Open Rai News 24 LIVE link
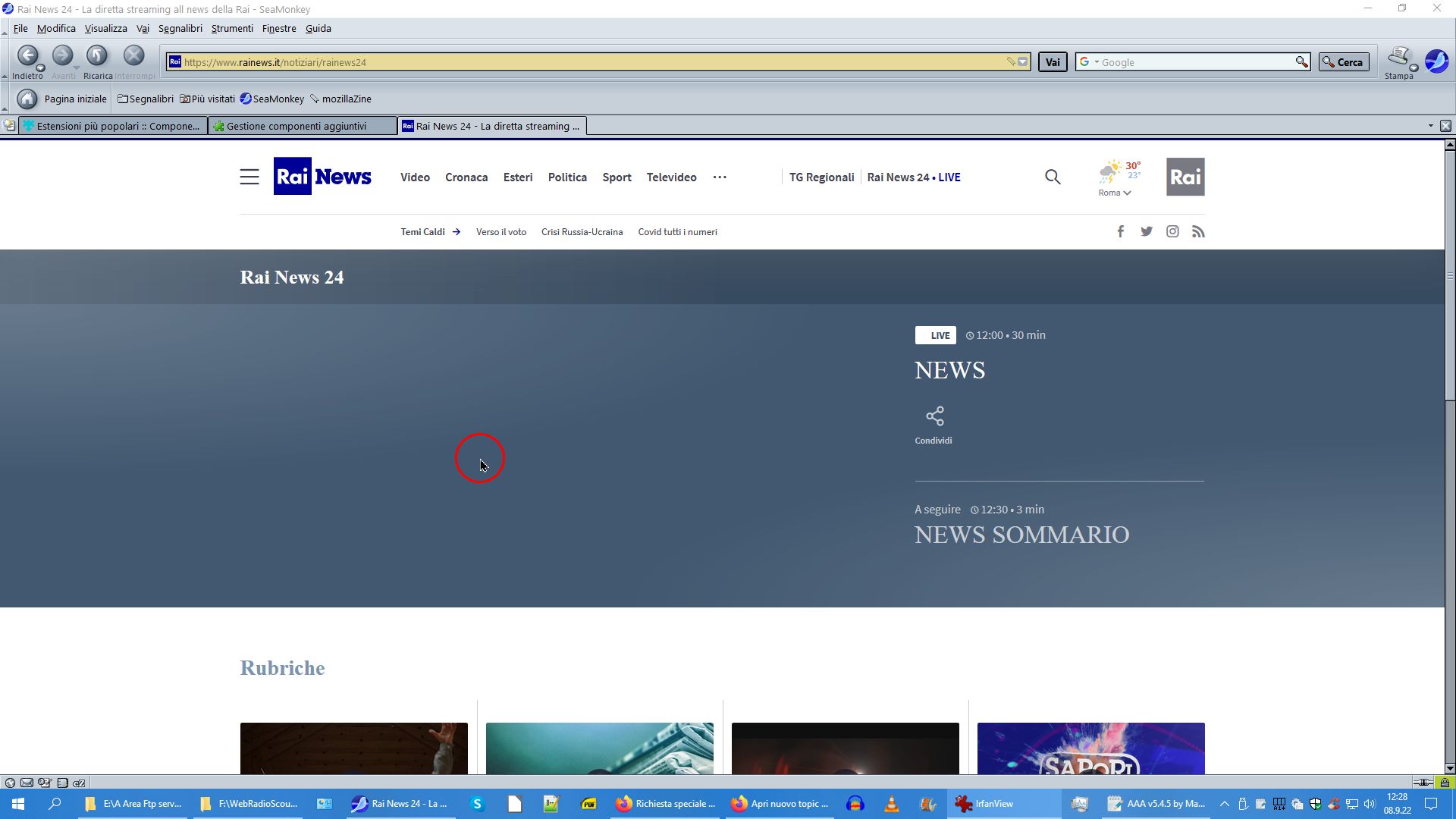This screenshot has width=1456, height=819. tap(914, 177)
